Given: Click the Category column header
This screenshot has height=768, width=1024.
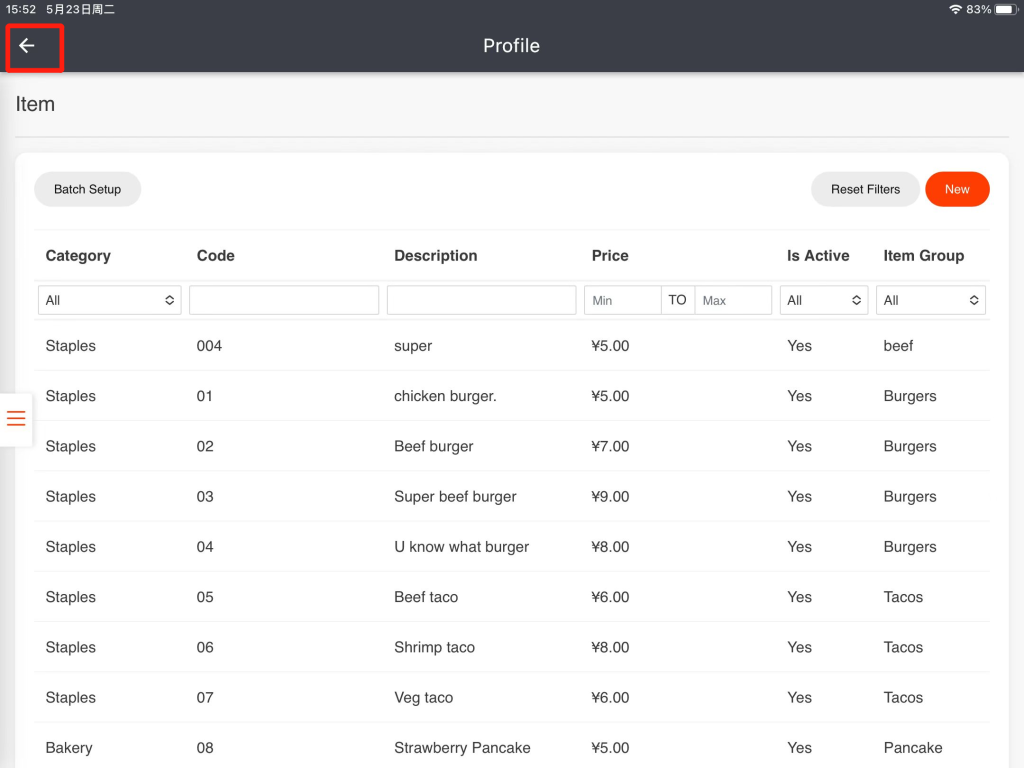Looking at the screenshot, I should 78,256.
